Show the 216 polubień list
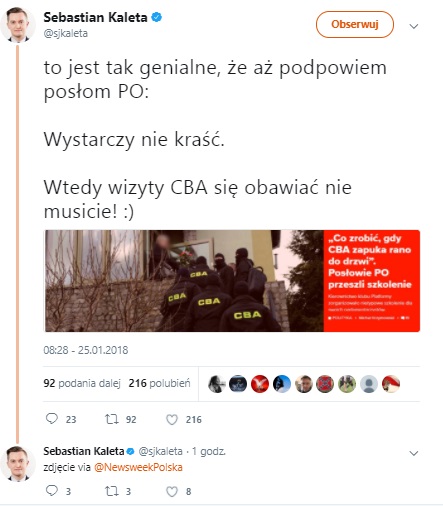This screenshot has width=443, height=506. [159, 383]
